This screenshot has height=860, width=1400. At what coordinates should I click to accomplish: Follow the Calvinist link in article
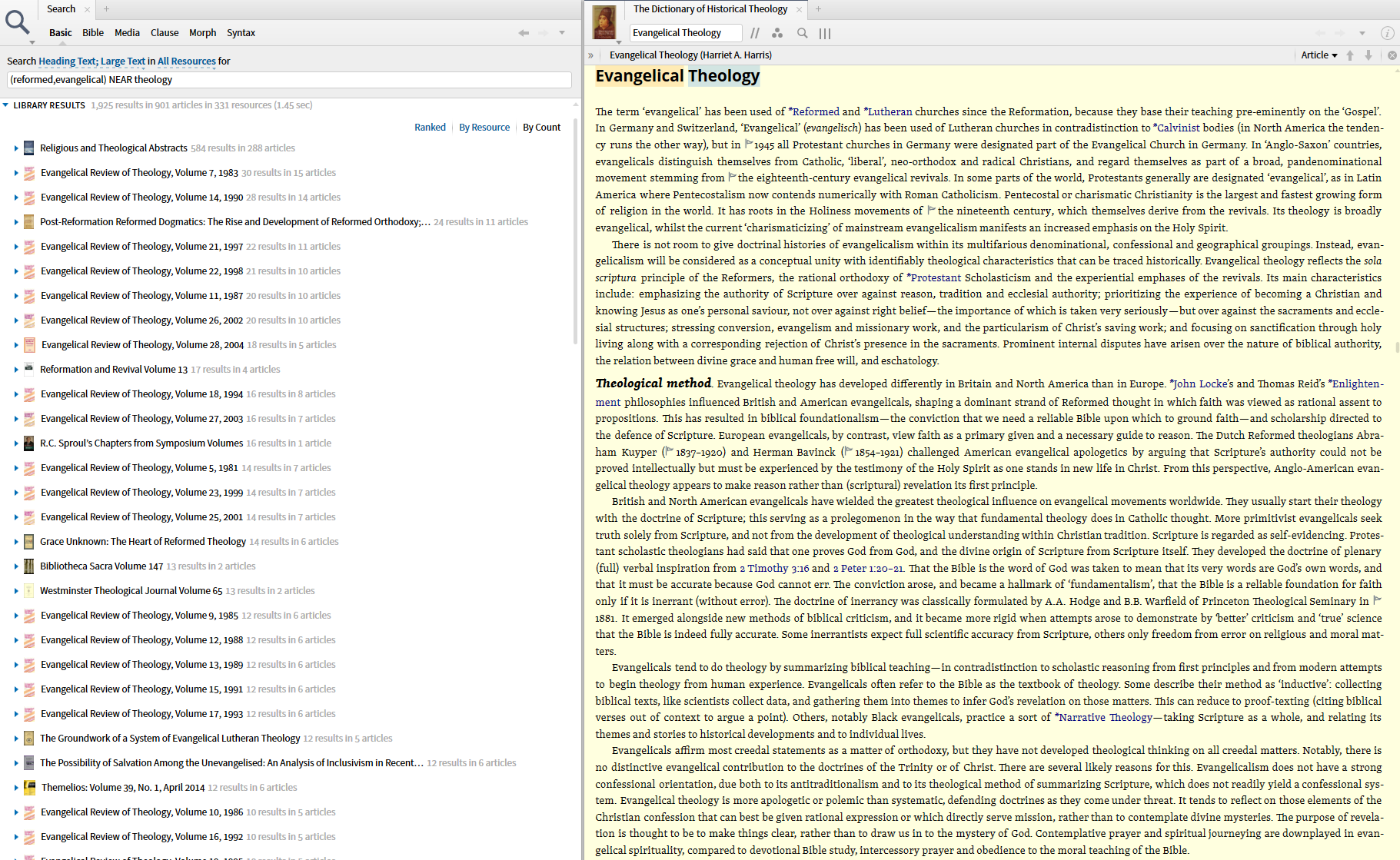point(1176,128)
